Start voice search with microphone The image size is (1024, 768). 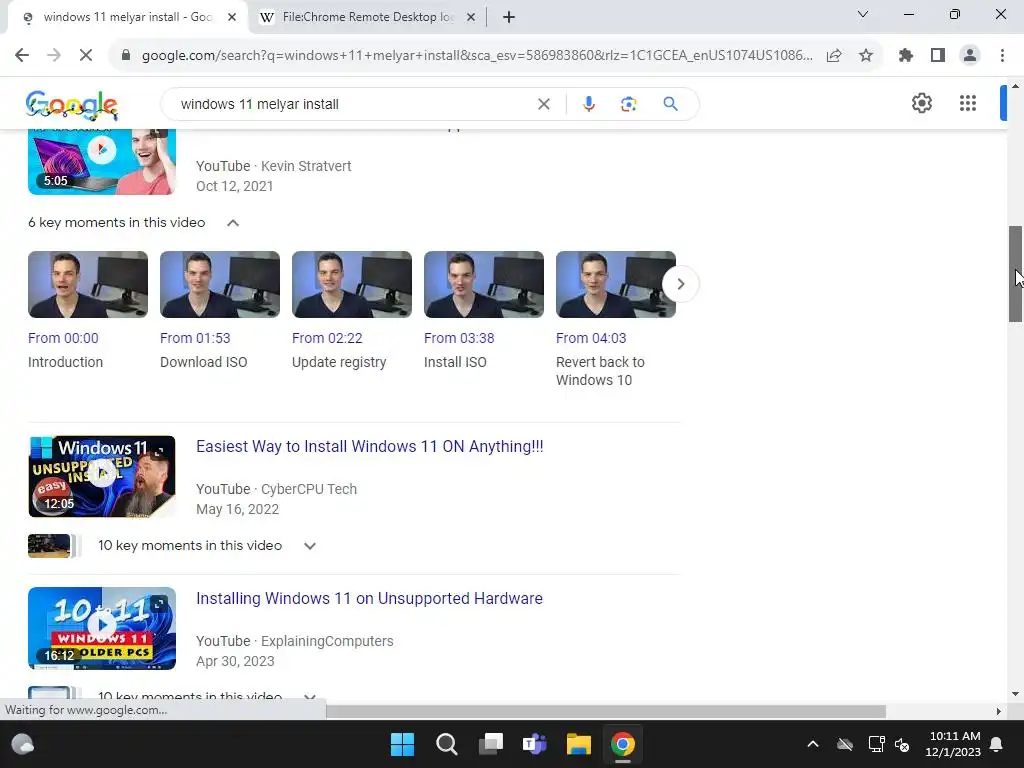pyautogui.click(x=588, y=104)
